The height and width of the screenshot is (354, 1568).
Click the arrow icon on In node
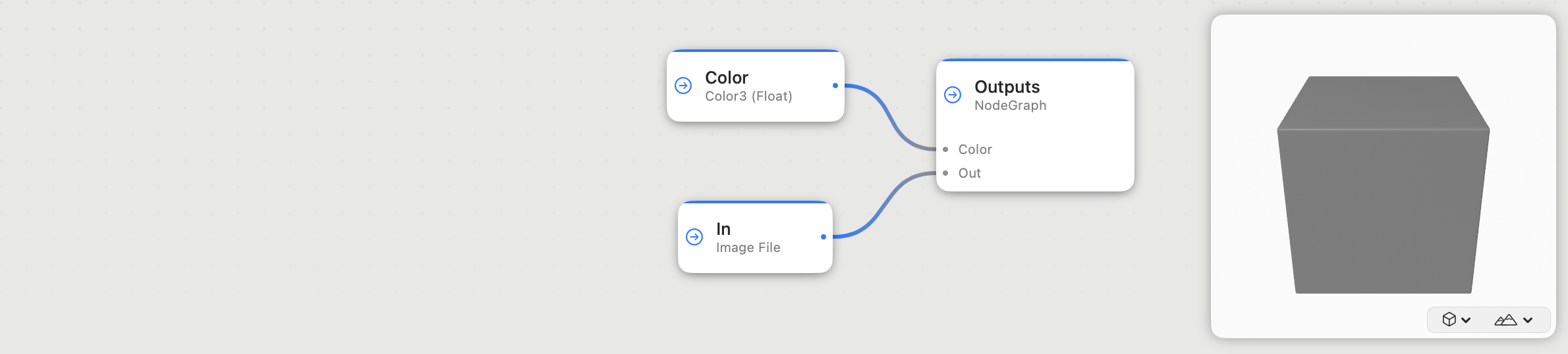[694, 237]
